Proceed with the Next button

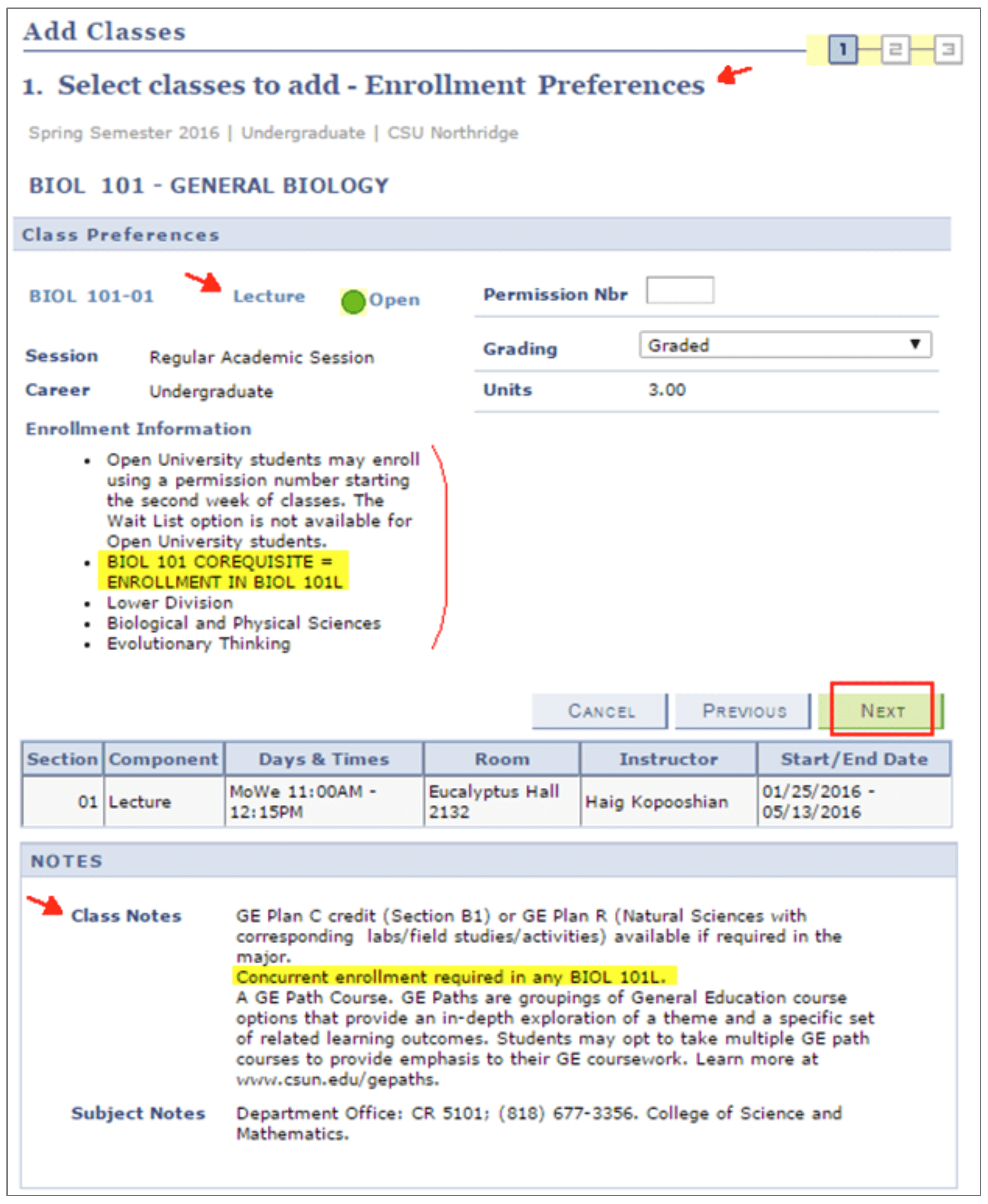point(881,711)
